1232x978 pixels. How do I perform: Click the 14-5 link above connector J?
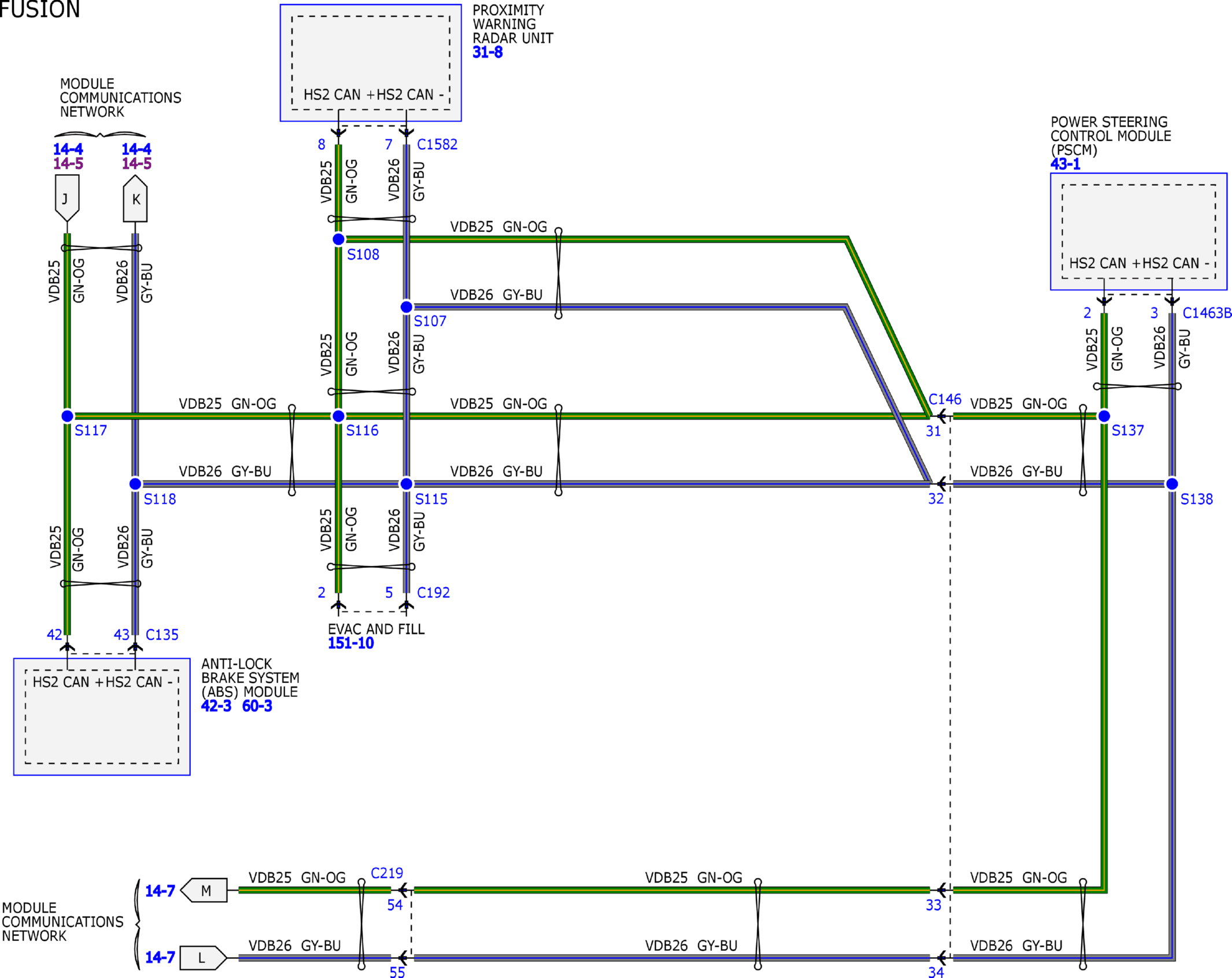click(68, 163)
